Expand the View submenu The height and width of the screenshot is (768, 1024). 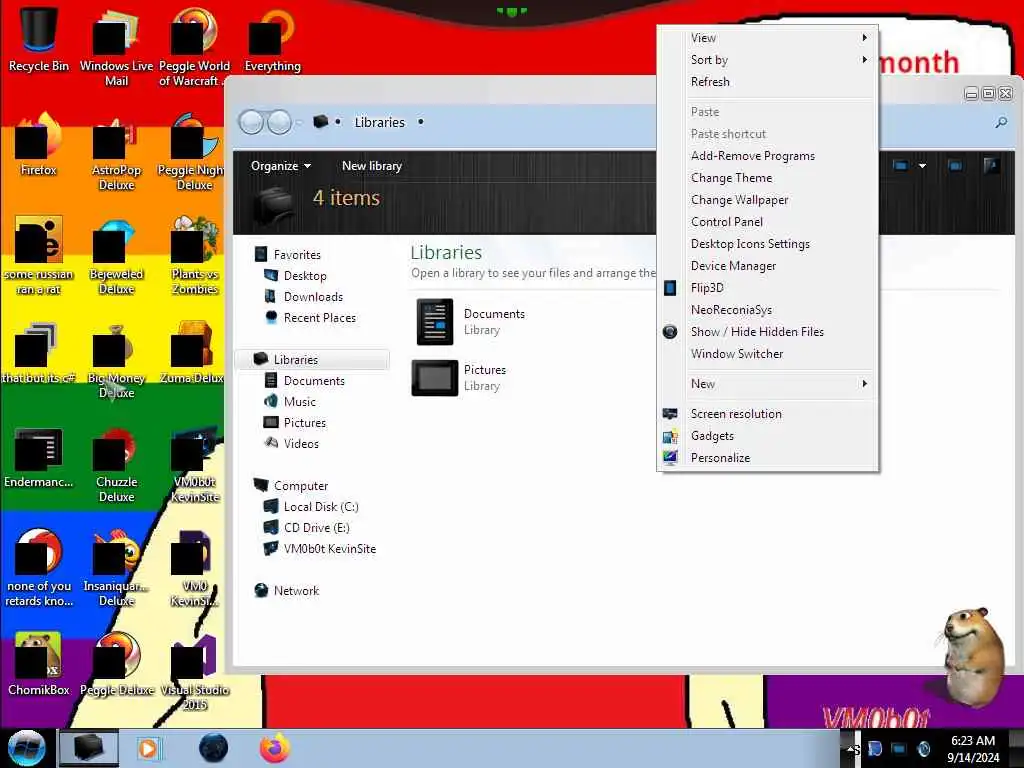(x=767, y=38)
